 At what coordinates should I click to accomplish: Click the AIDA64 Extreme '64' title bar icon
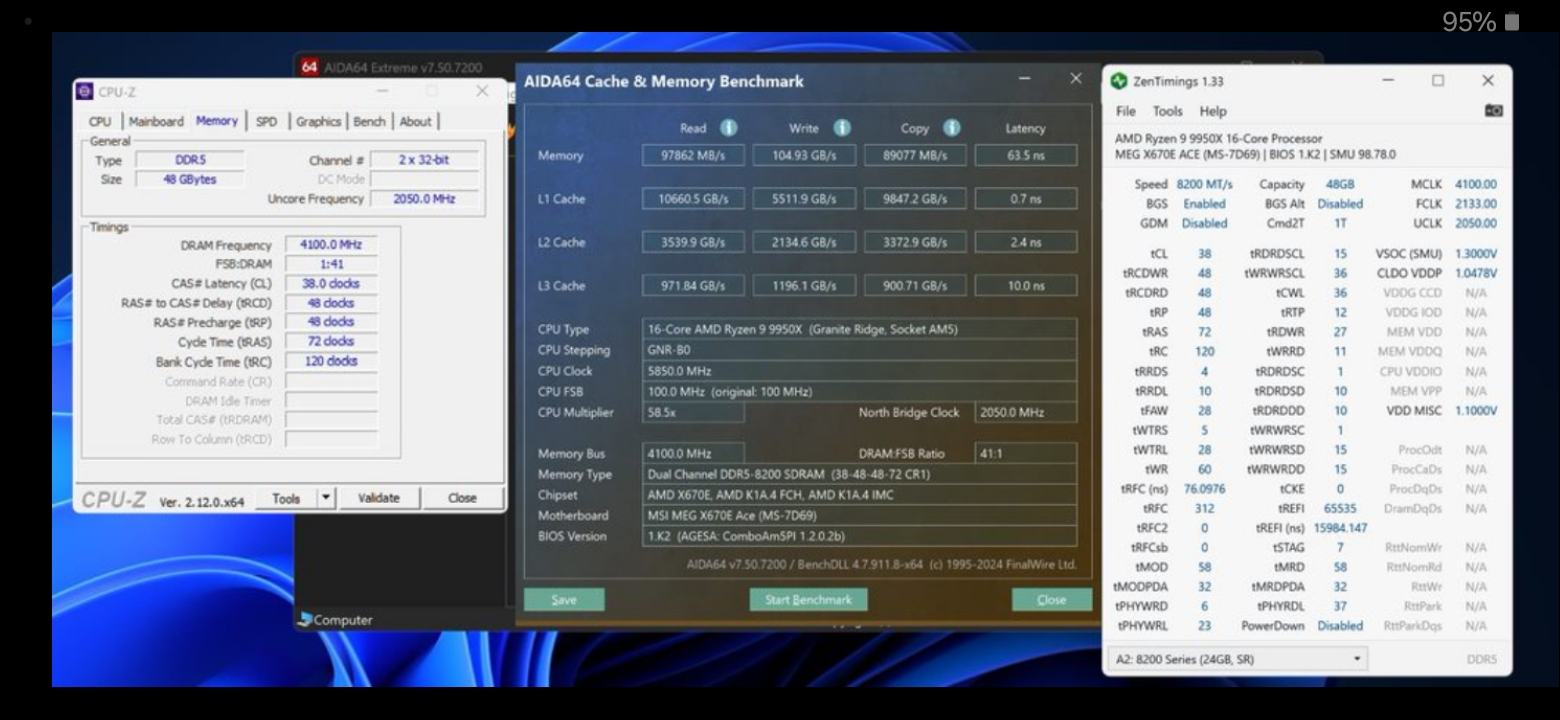[308, 67]
